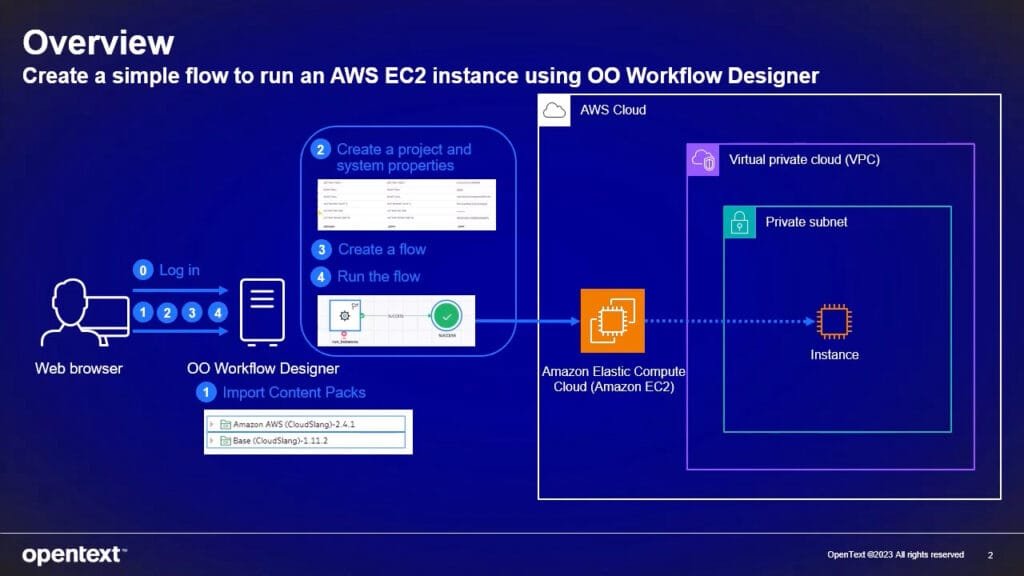
Task: Click the 'Virtual private cloud (VPC)' label
Action: pos(805,160)
